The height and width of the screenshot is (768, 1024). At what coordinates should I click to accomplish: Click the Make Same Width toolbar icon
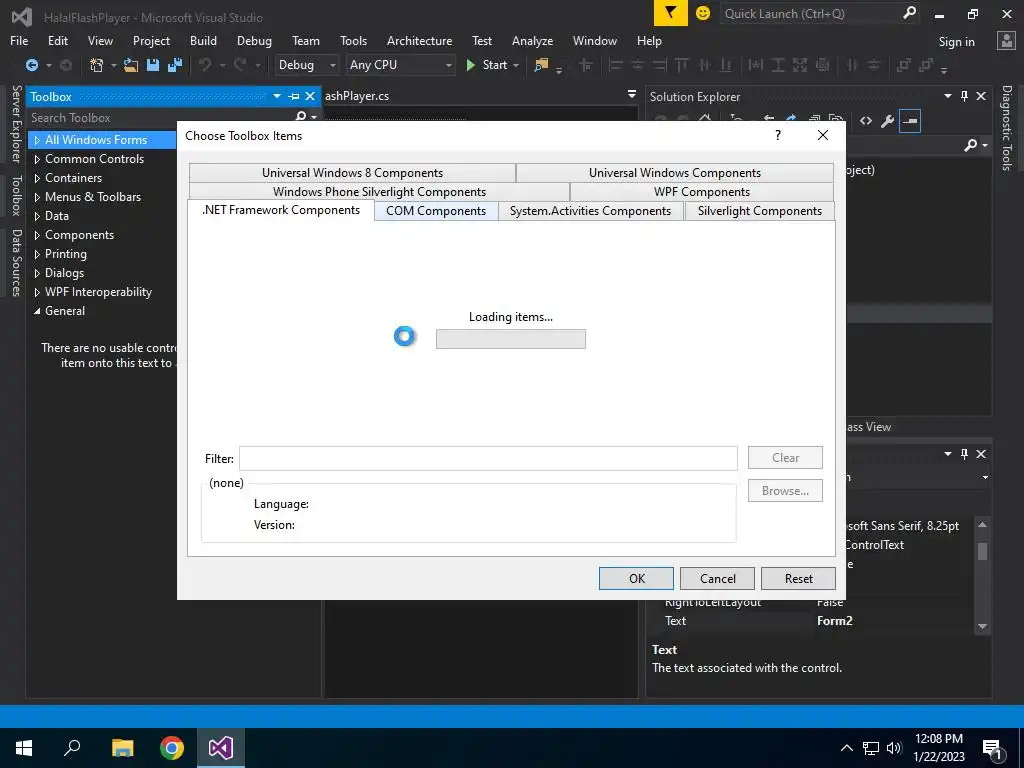756,65
